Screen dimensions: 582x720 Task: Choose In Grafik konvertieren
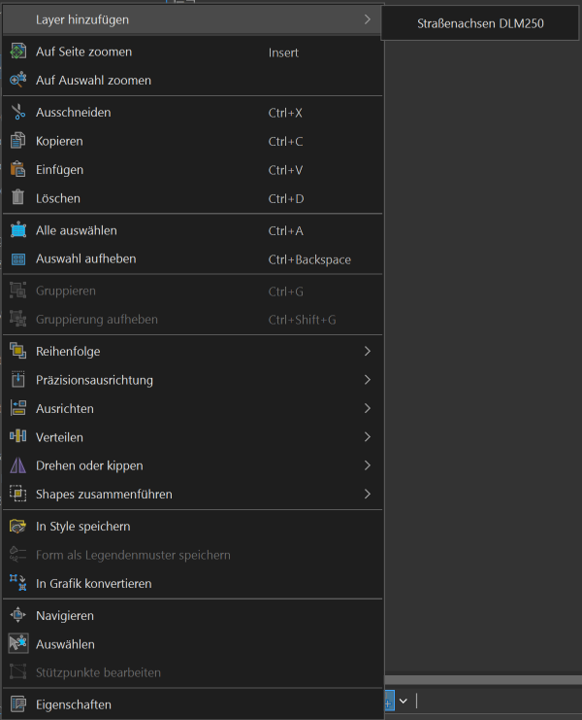pyautogui.click(x=193, y=583)
